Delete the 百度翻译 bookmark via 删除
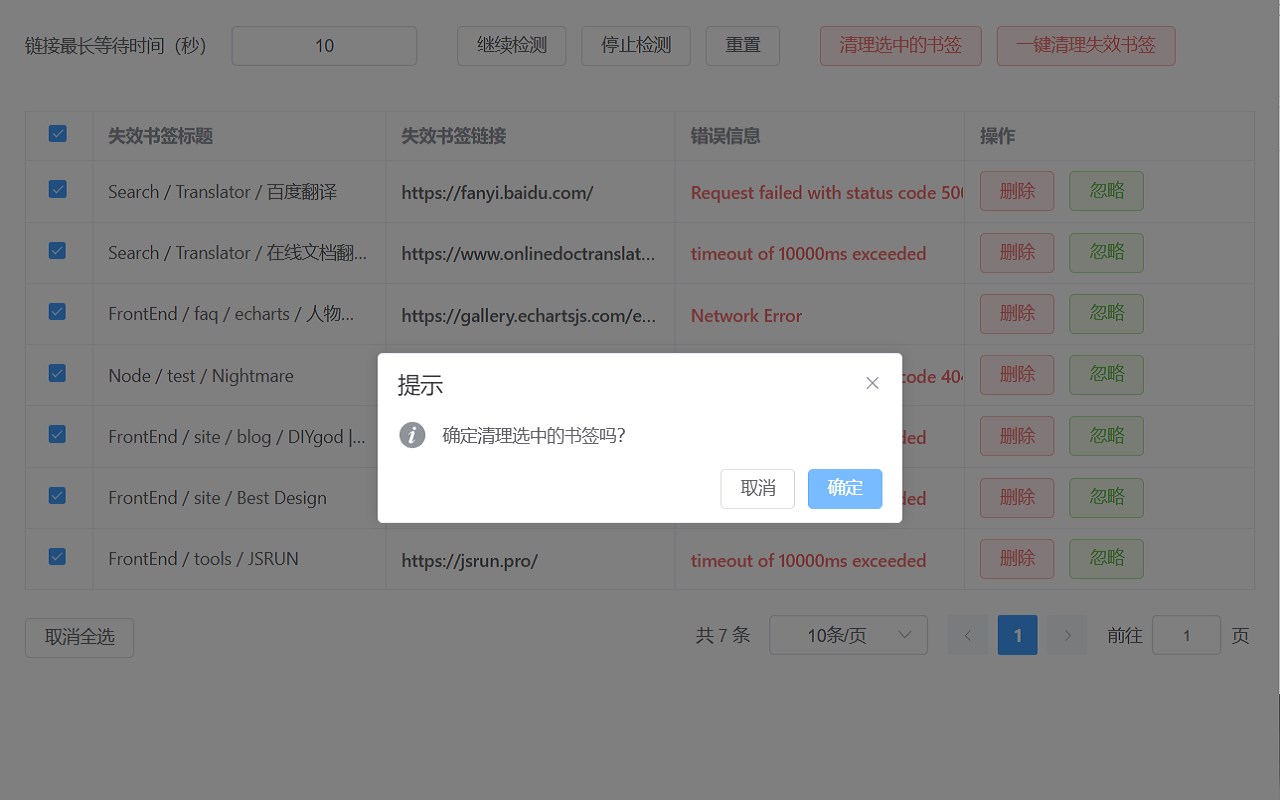This screenshot has height=800, width=1280. pyautogui.click(x=1016, y=190)
